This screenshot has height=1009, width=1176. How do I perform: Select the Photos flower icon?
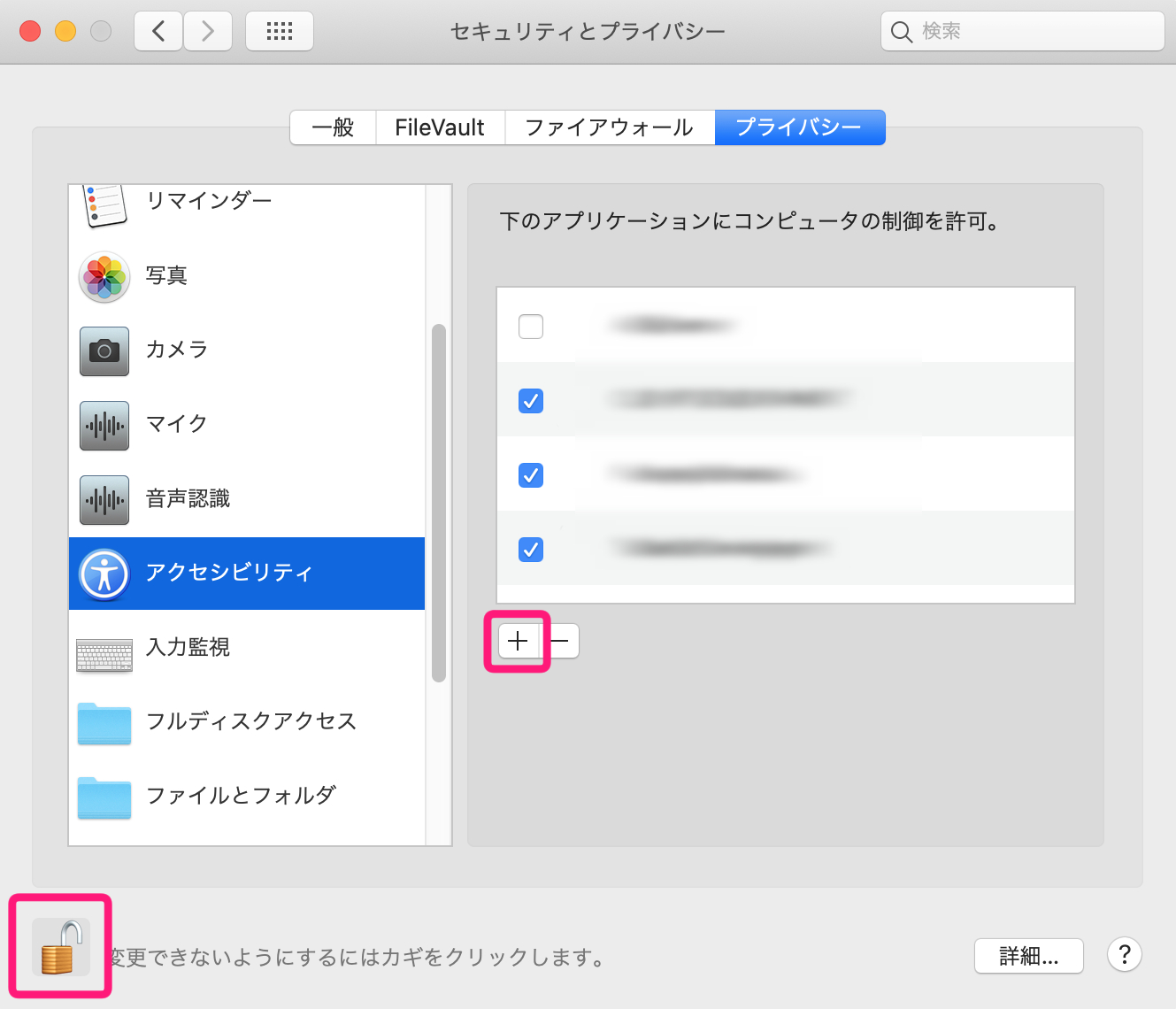point(104,277)
